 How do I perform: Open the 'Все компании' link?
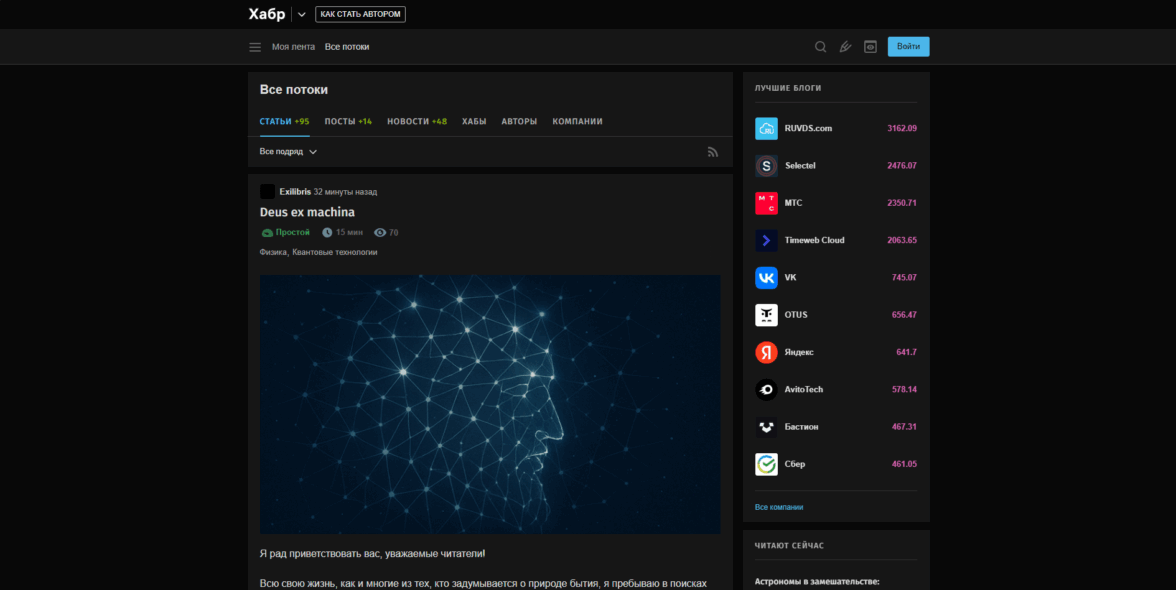pyautogui.click(x=778, y=507)
